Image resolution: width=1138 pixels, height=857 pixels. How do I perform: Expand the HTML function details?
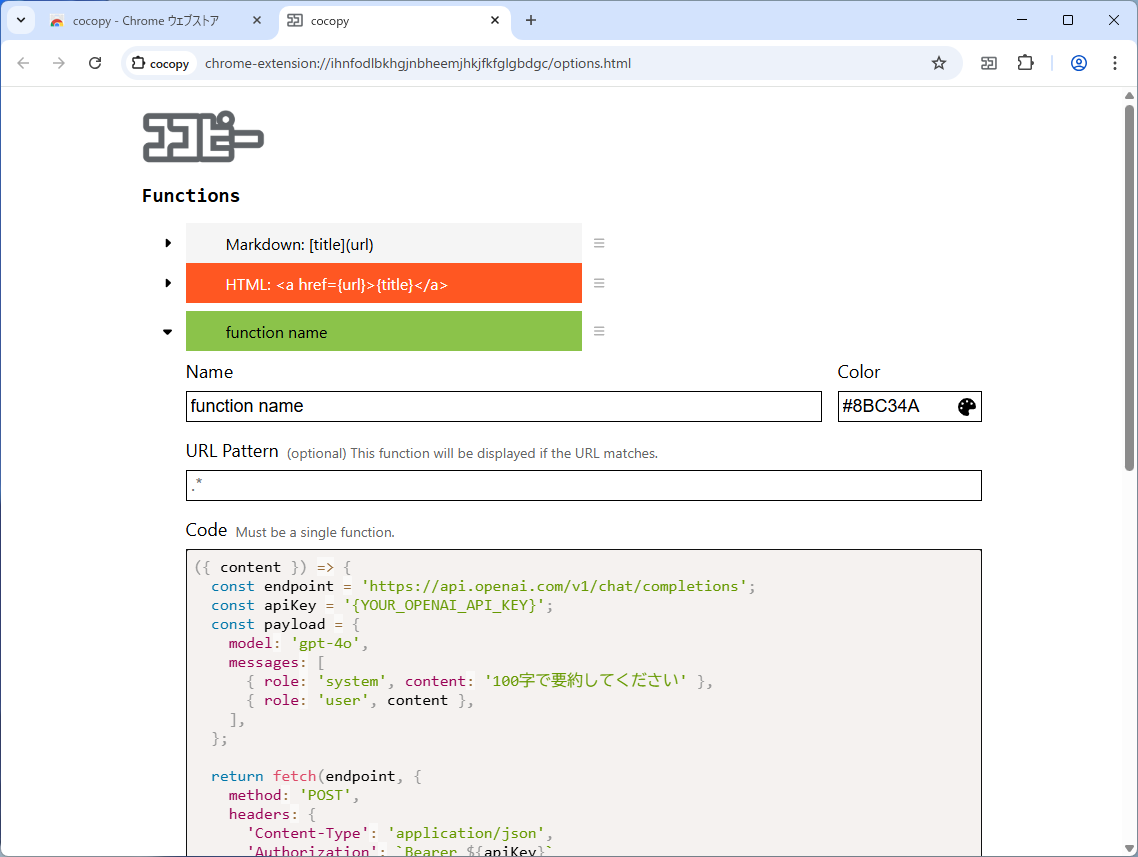(168, 283)
